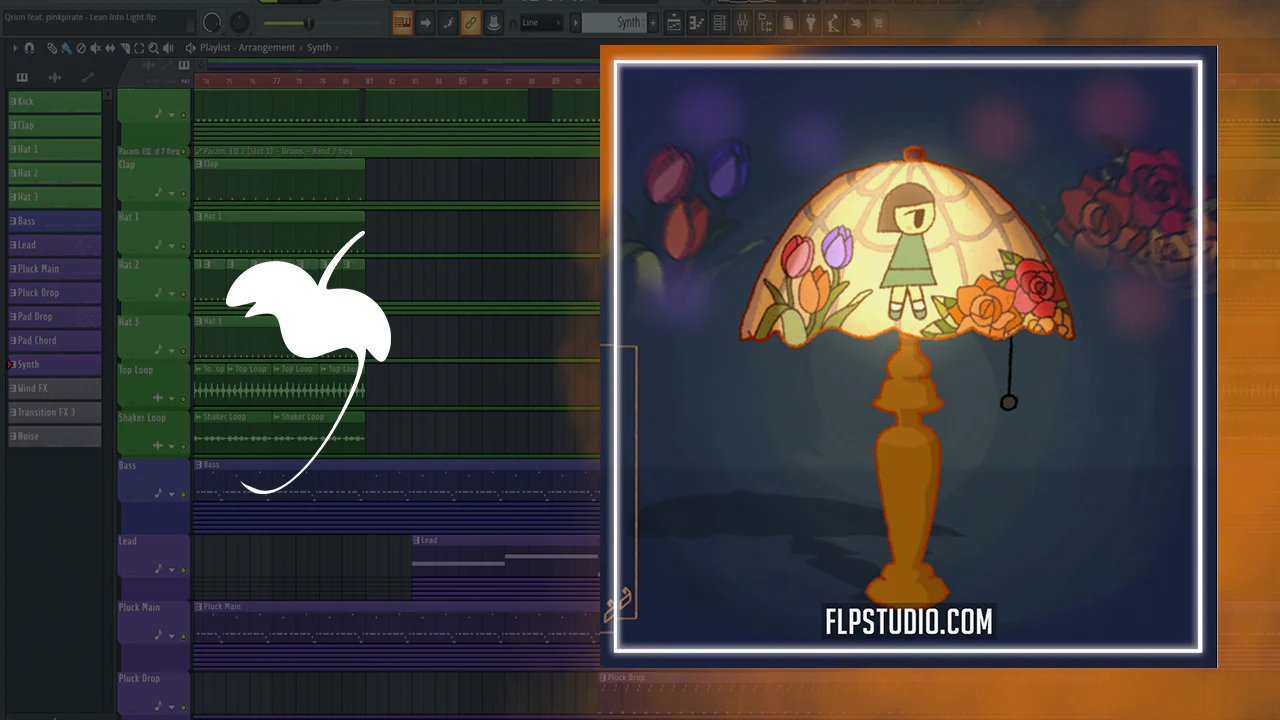
Task: Move the green tempo slider handle
Action: (x=308, y=23)
